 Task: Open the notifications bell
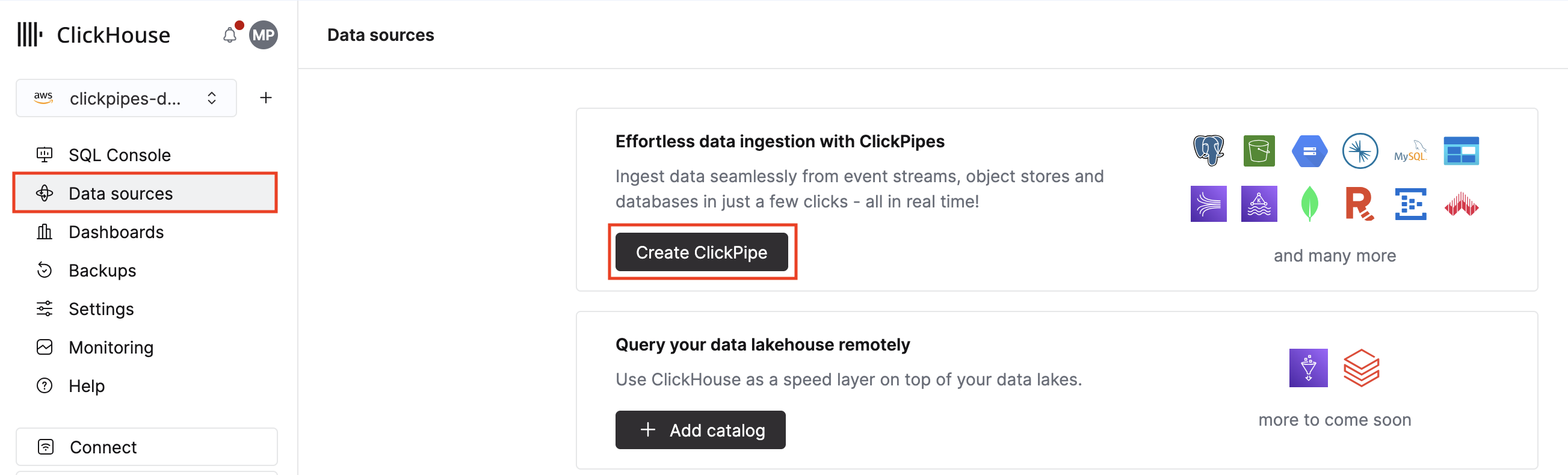[x=229, y=35]
